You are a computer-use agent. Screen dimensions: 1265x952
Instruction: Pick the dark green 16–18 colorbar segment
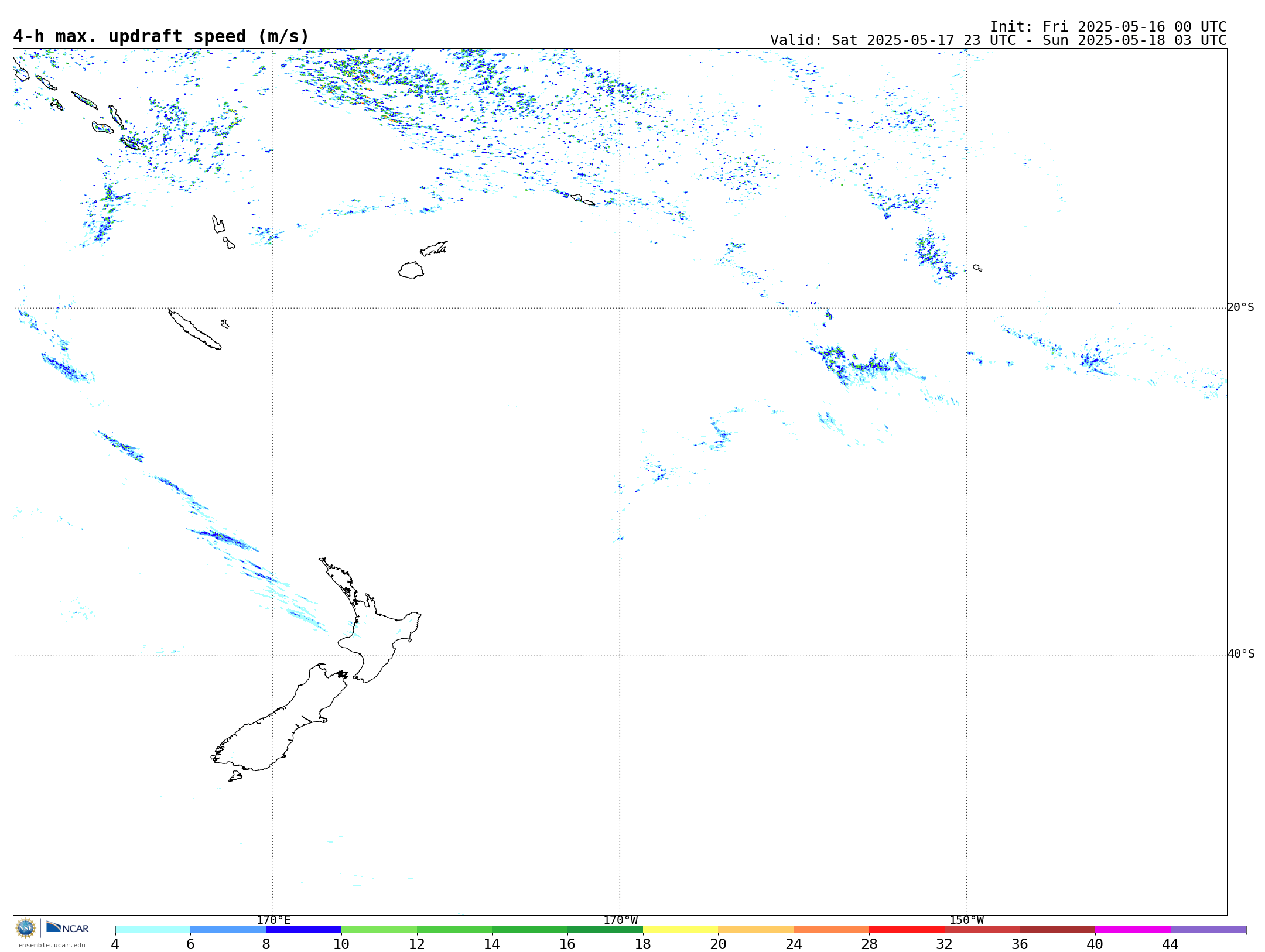pyautogui.click(x=605, y=930)
